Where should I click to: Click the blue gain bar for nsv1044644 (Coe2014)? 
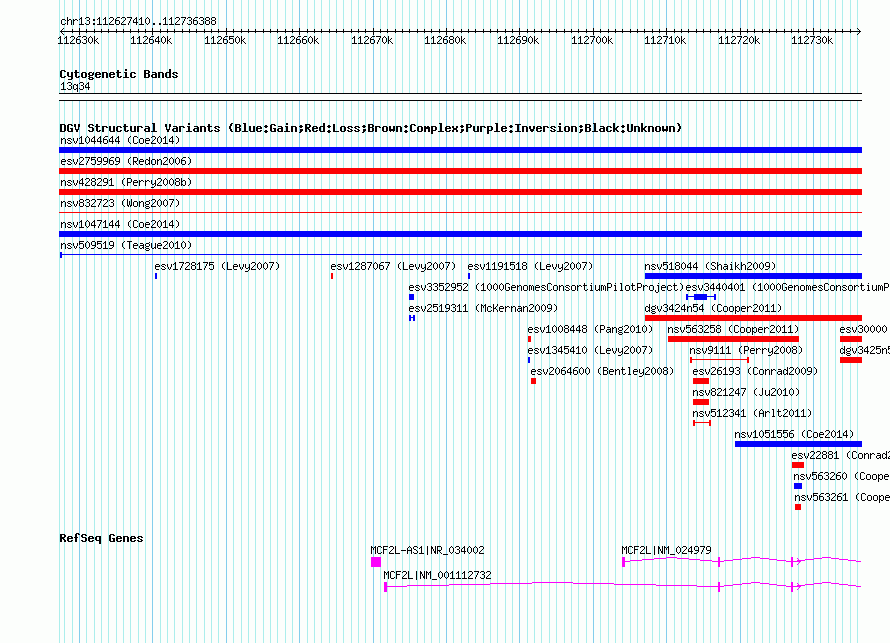coord(460,150)
